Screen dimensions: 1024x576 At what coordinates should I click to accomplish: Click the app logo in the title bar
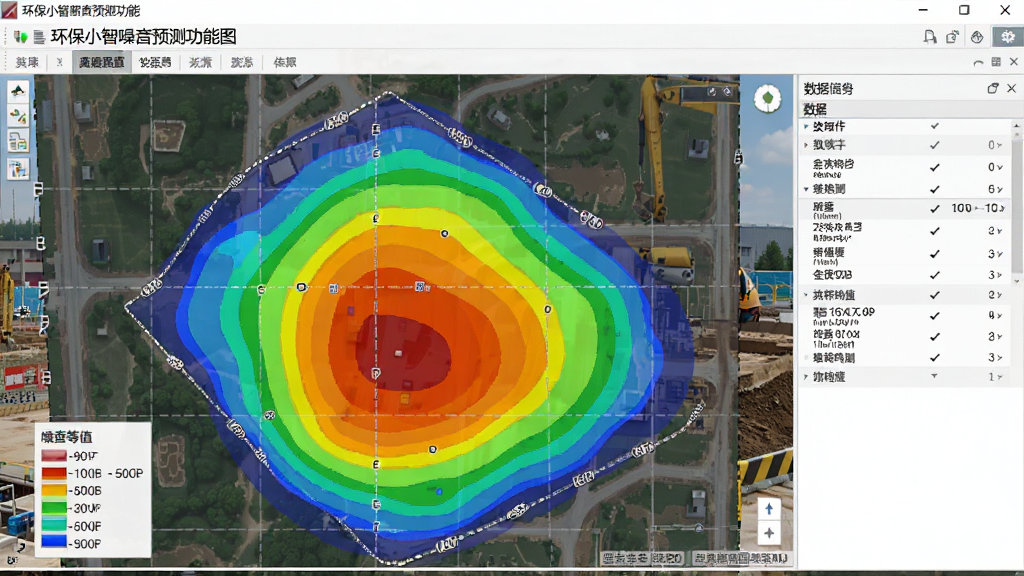point(10,10)
